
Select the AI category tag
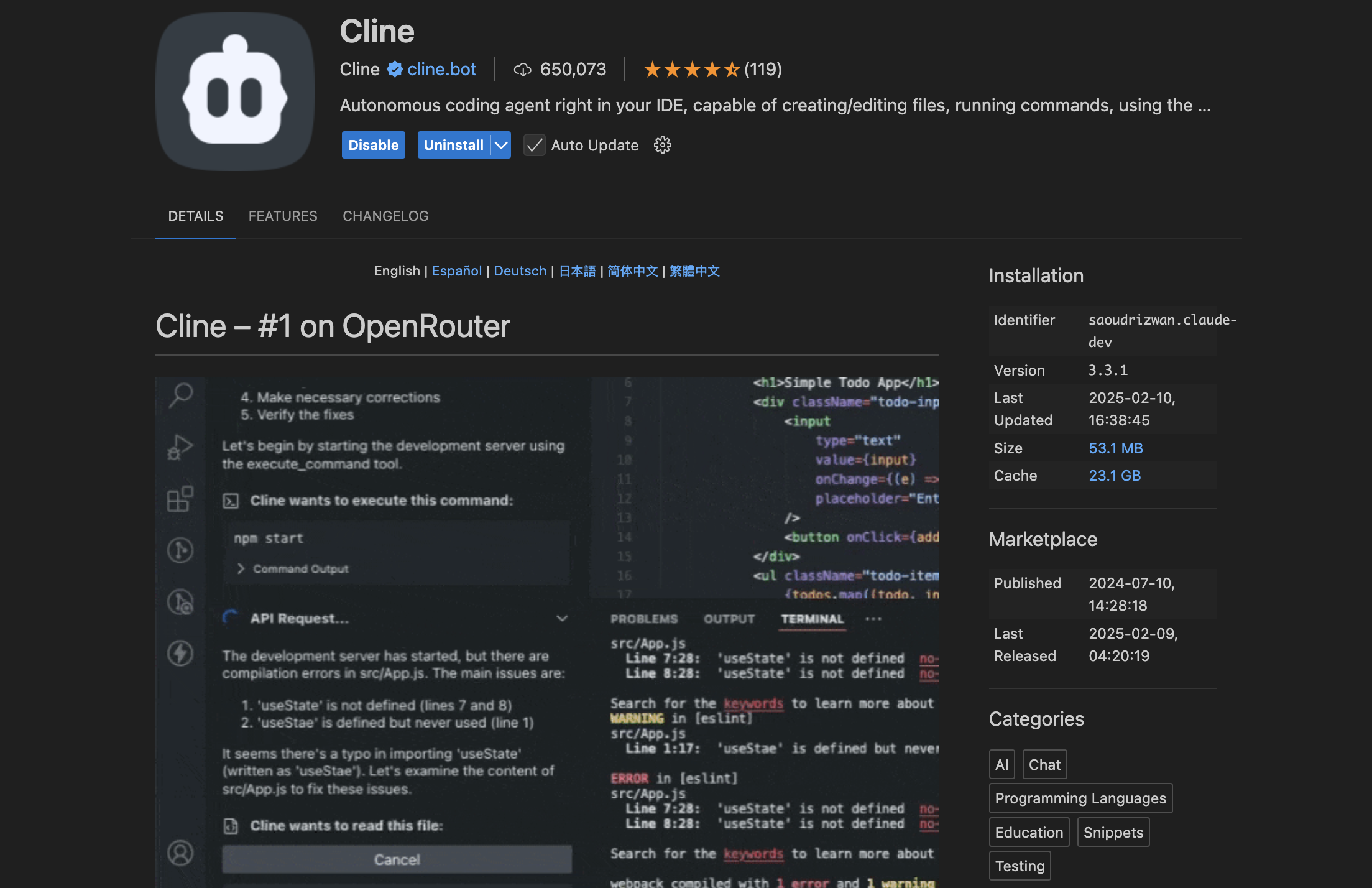pyautogui.click(x=1002, y=764)
